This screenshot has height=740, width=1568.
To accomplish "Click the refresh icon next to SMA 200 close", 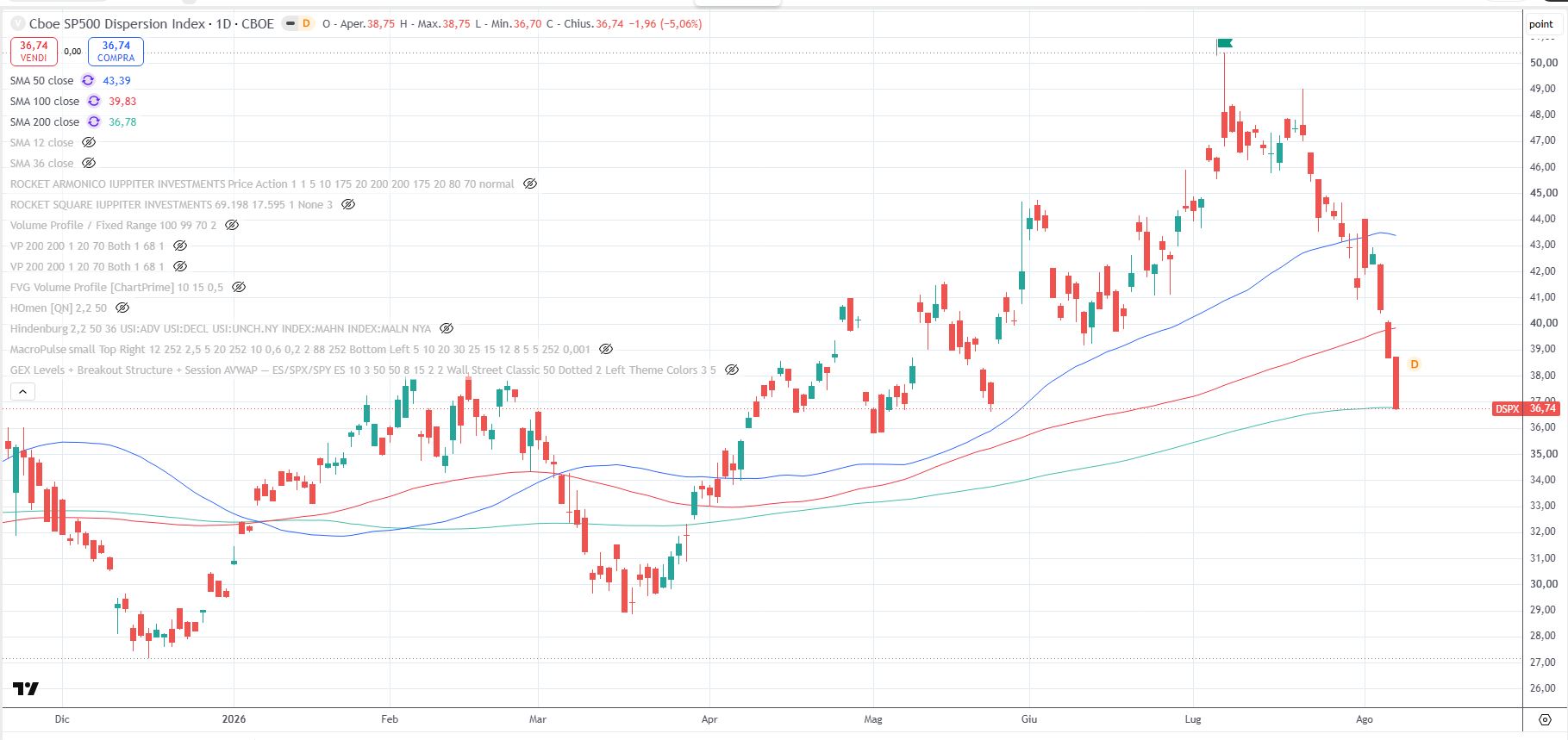I will click(x=94, y=121).
